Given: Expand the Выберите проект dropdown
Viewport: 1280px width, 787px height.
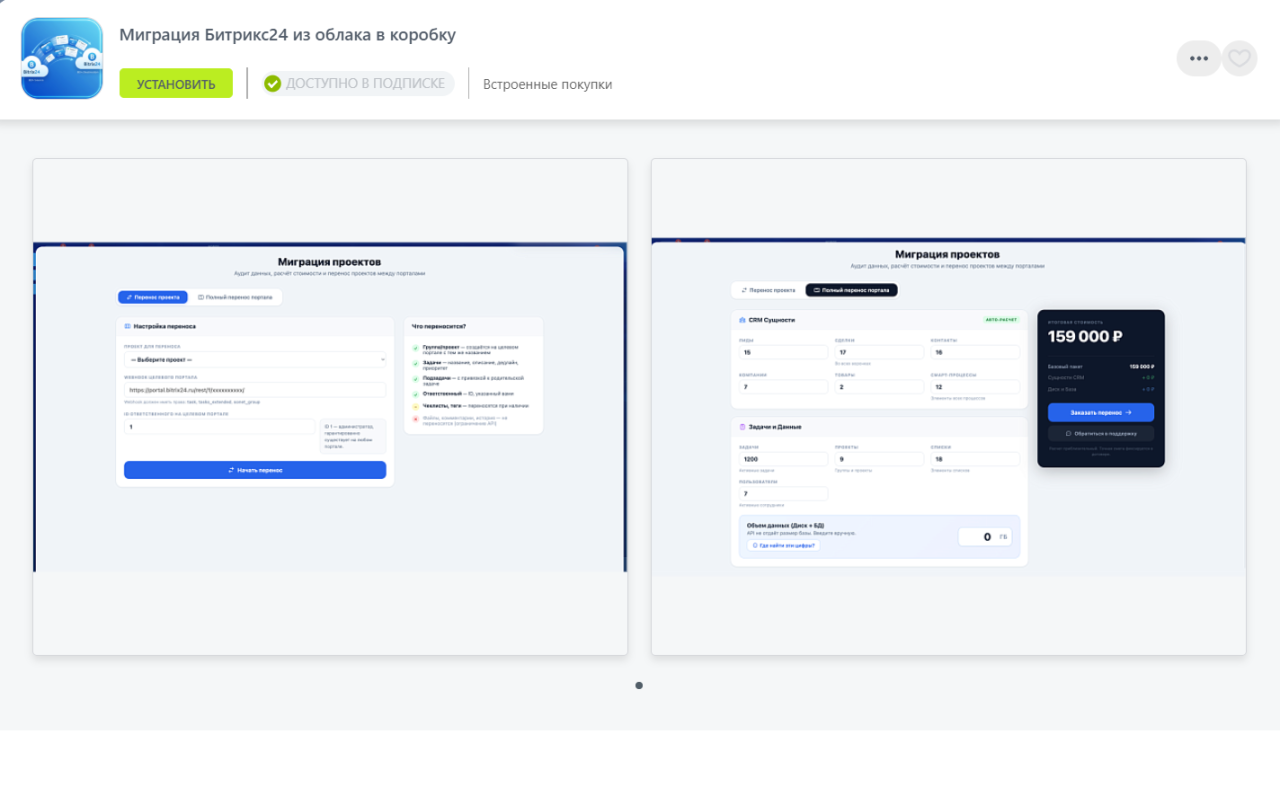Looking at the screenshot, I should [255, 359].
